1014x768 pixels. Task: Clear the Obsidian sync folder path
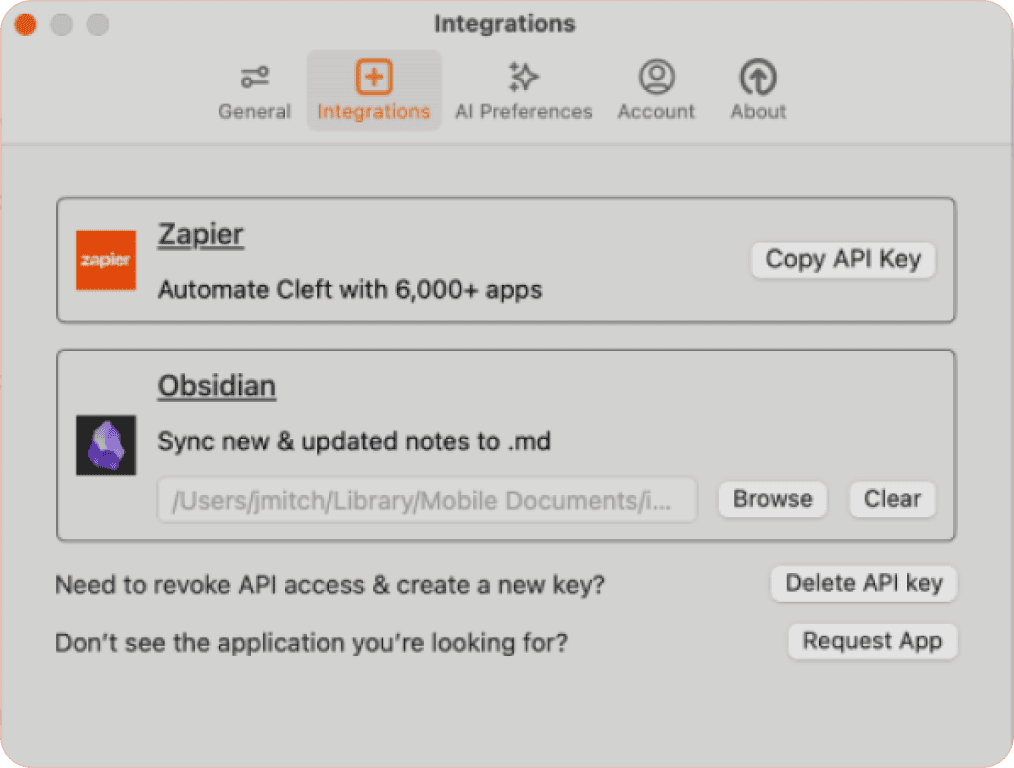pos(891,499)
